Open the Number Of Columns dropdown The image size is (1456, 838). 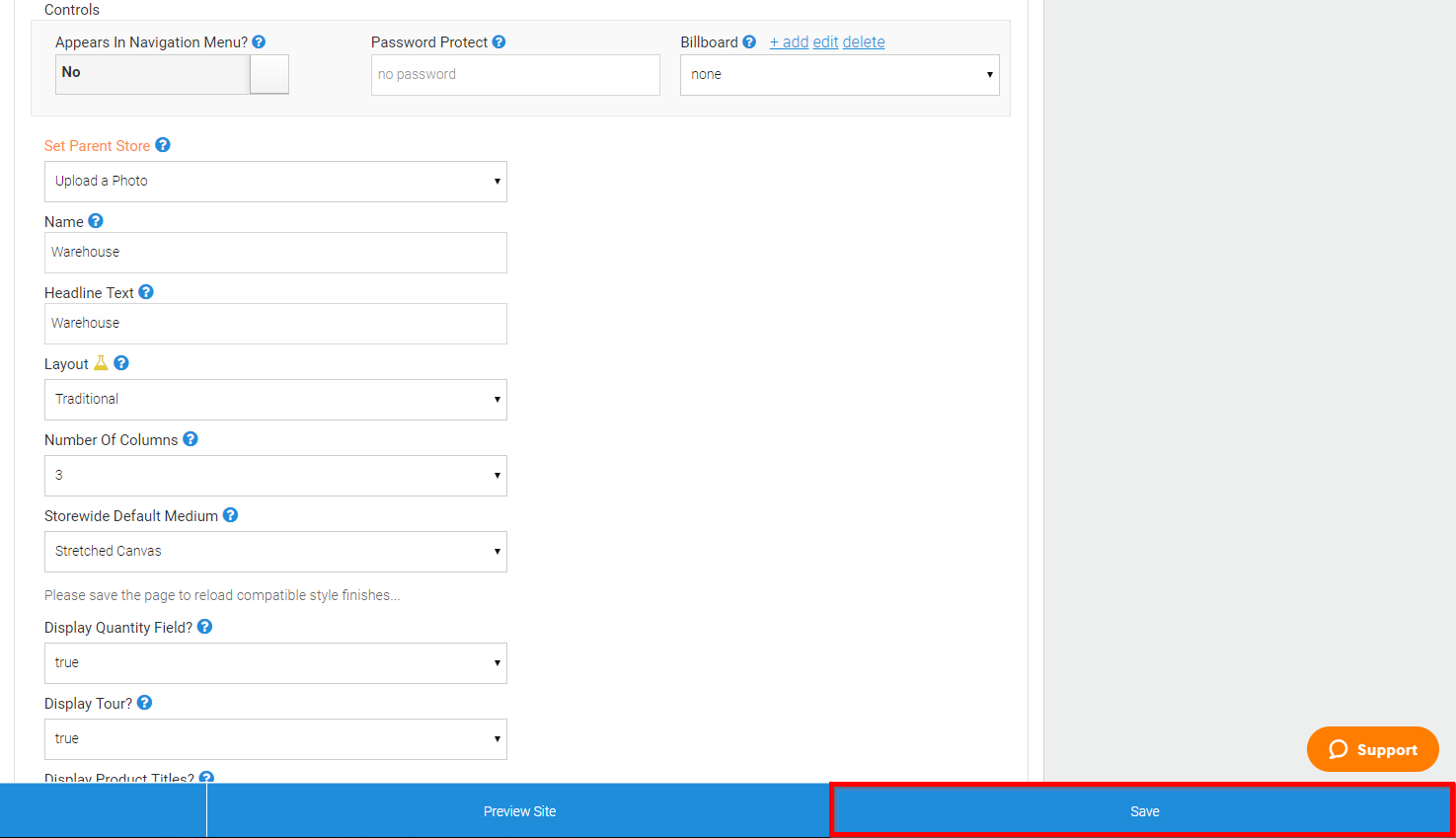pyautogui.click(x=275, y=475)
